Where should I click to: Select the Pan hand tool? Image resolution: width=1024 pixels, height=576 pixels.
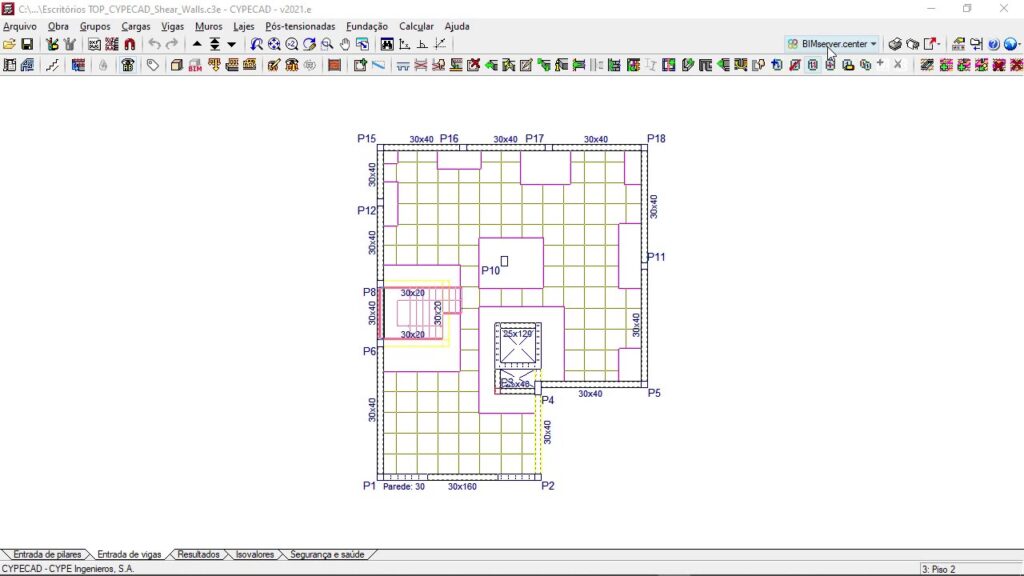[x=345, y=44]
